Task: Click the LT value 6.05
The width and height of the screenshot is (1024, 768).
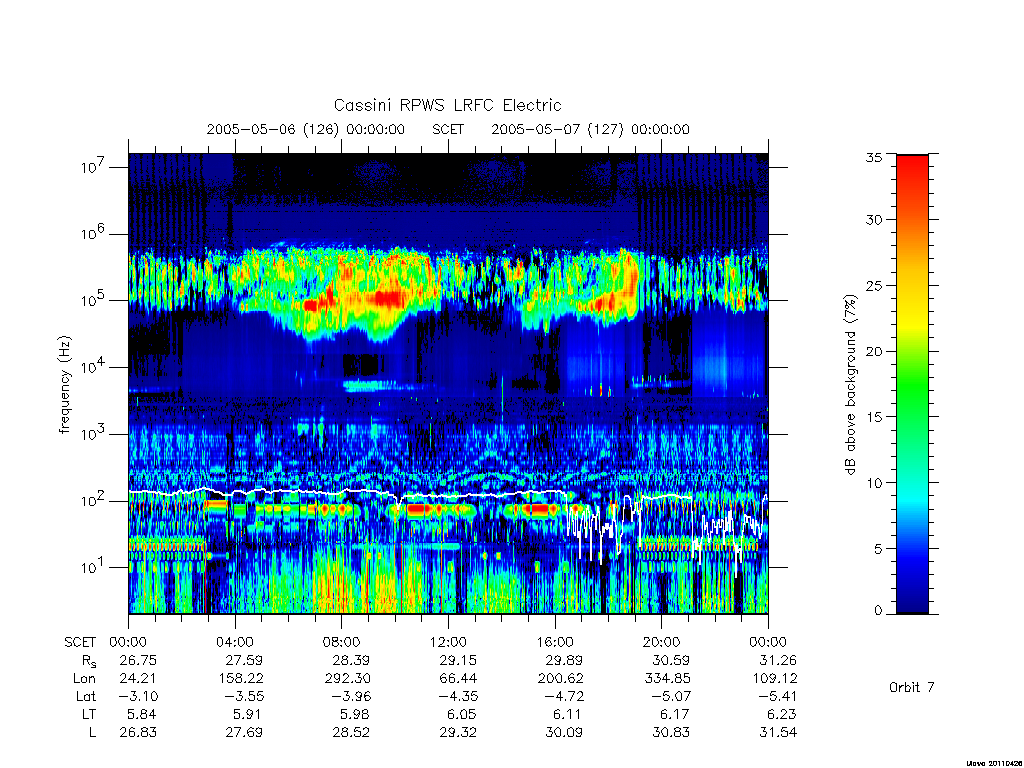Action: click(462, 714)
